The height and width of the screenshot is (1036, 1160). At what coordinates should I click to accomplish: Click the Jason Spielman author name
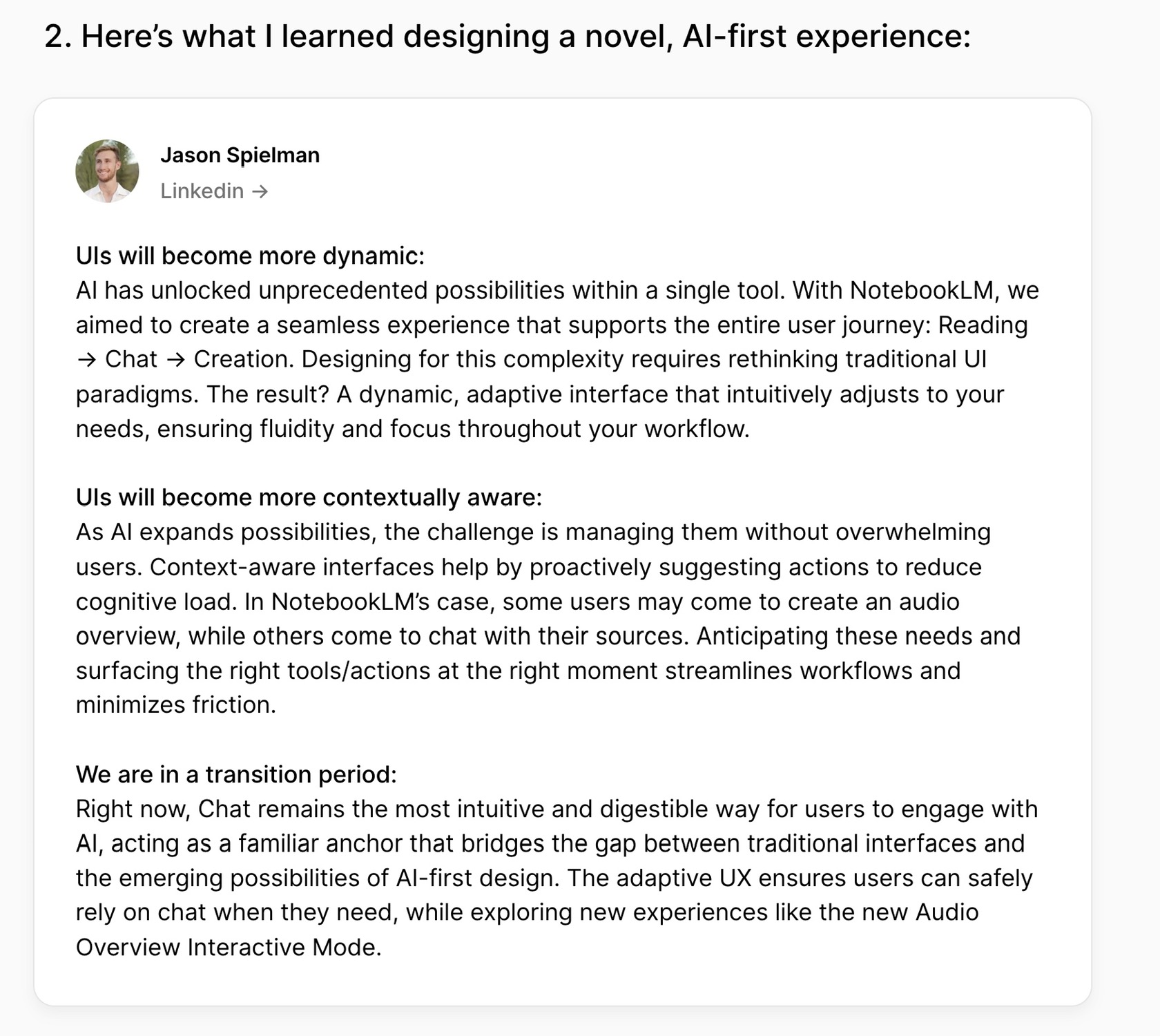[x=240, y=155]
